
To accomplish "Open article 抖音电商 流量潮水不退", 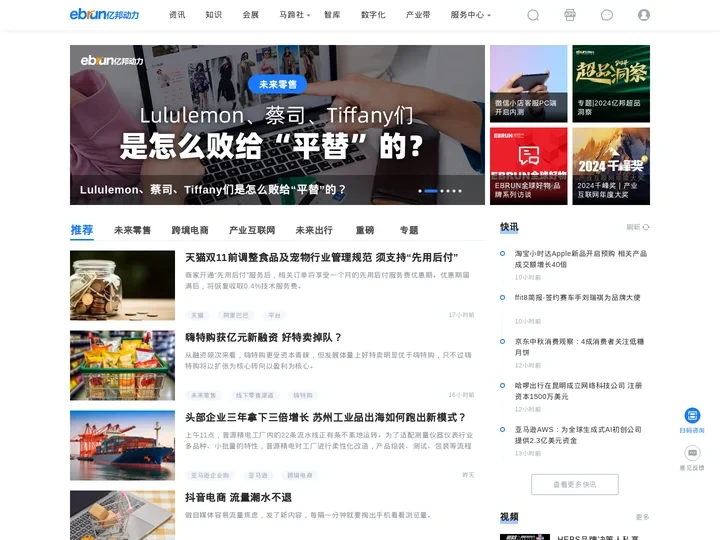I will [238, 497].
